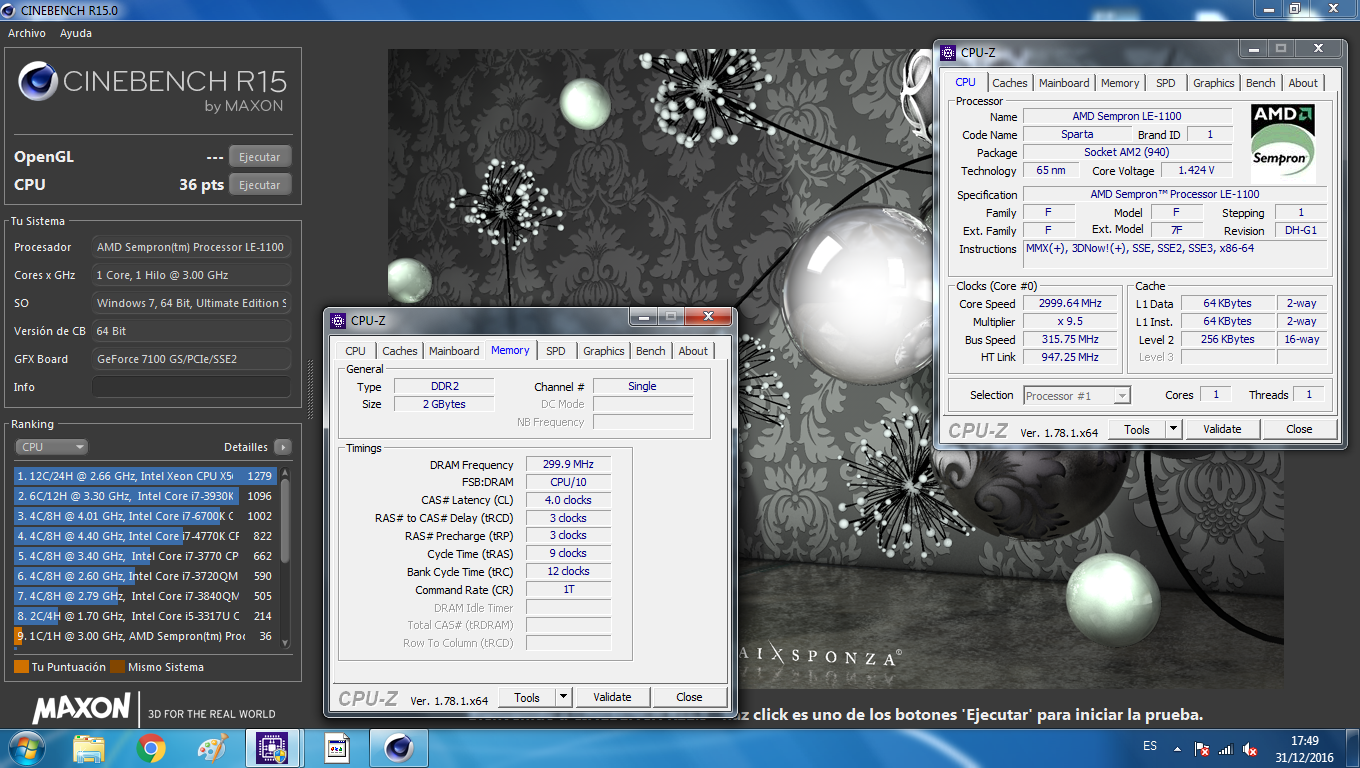The image size is (1360, 768).
Task: Click Close in CPU-Z CPU window
Action: point(1299,429)
